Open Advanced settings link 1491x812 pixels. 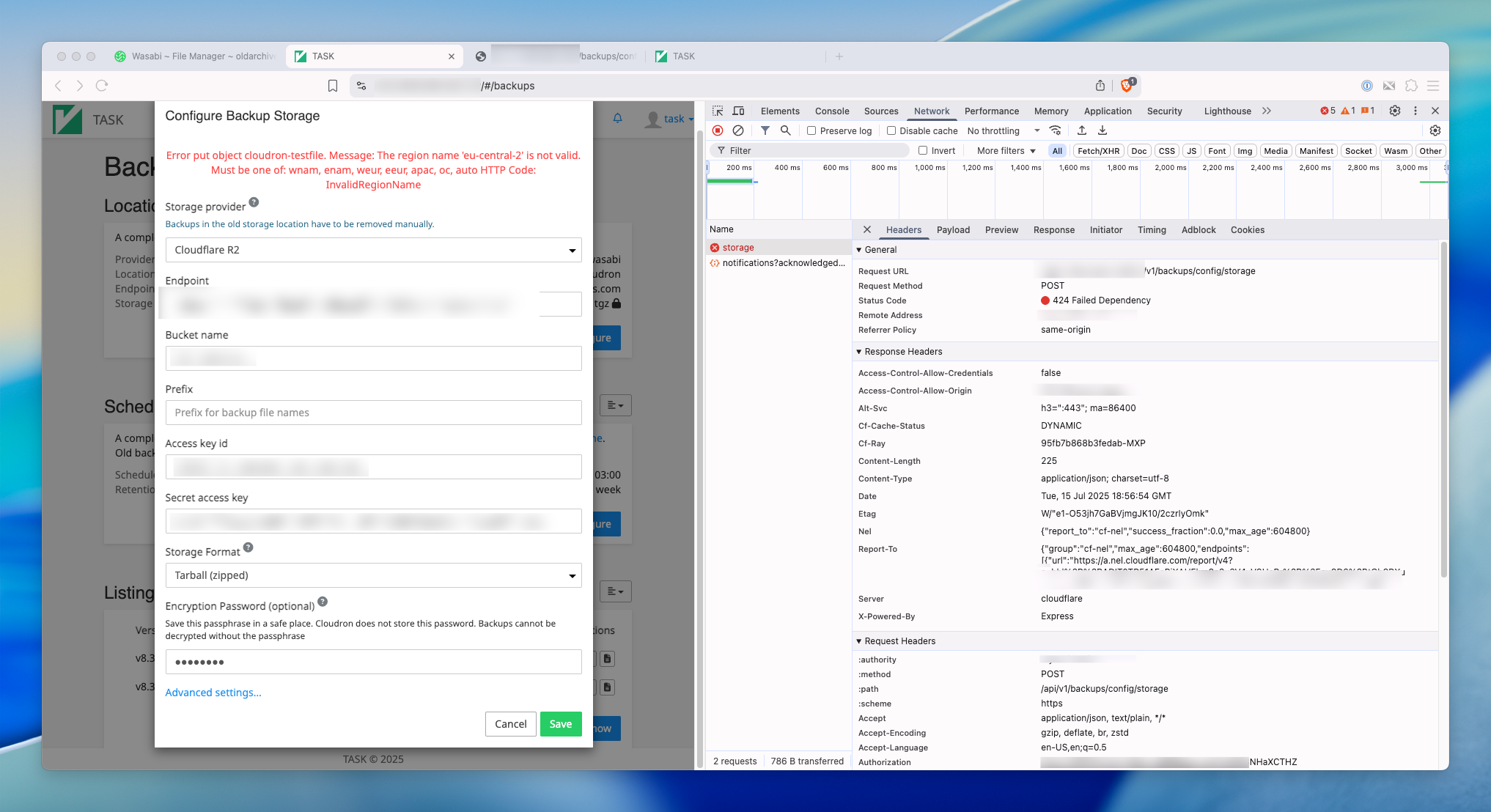point(213,693)
